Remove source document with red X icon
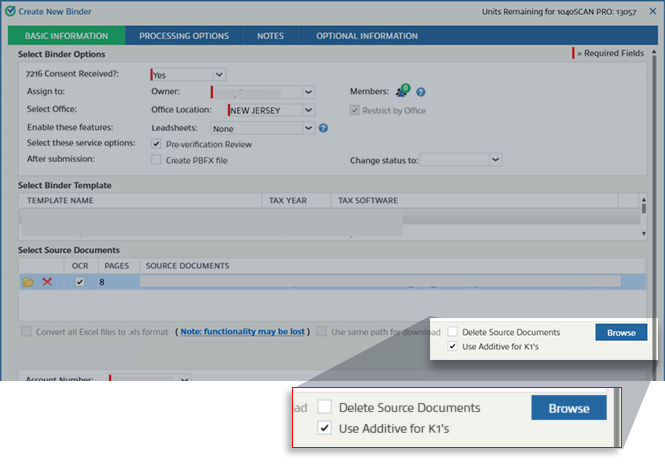The height and width of the screenshot is (466, 665). point(47,282)
